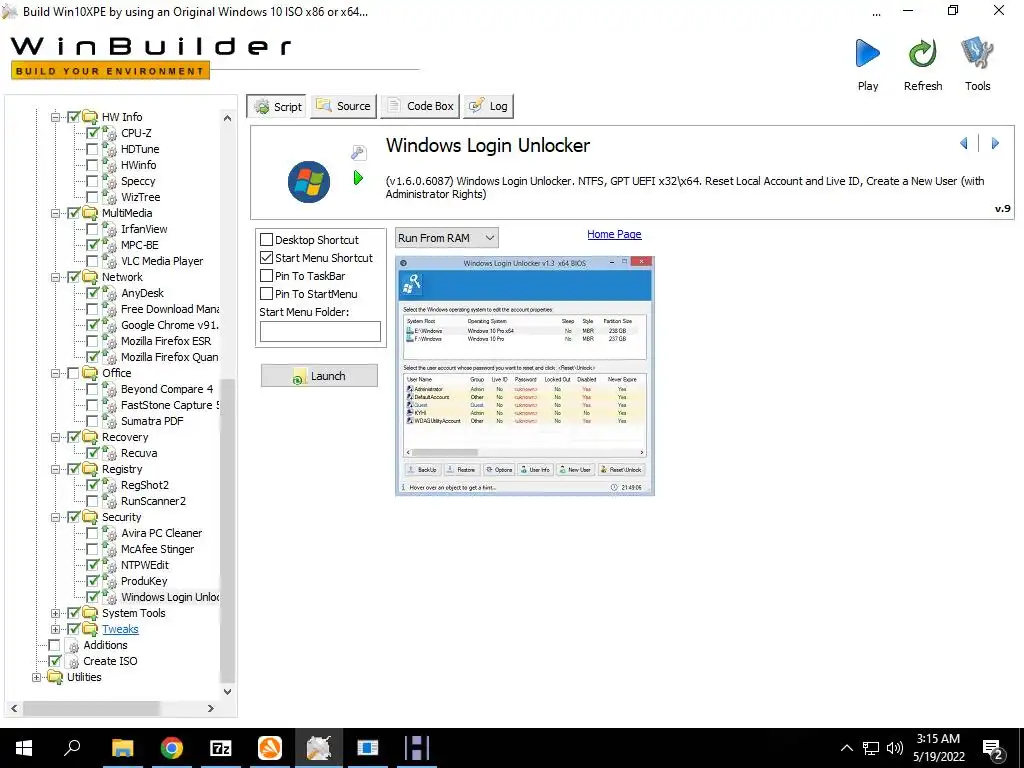
Task: Select the ProduKey tree item
Action: pos(144,581)
